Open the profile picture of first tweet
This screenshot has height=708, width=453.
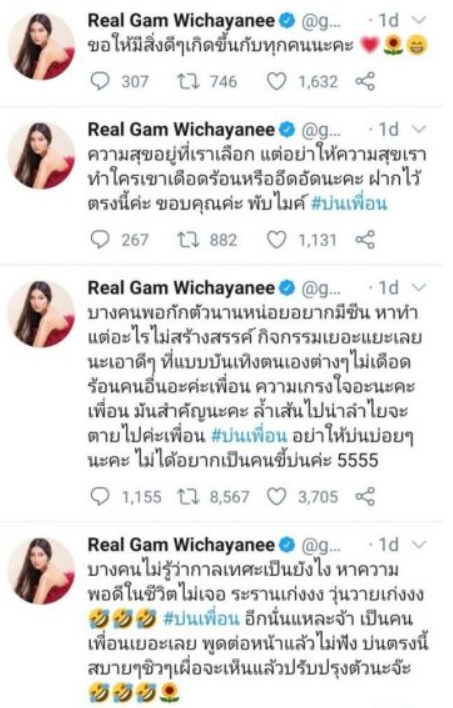(42, 47)
